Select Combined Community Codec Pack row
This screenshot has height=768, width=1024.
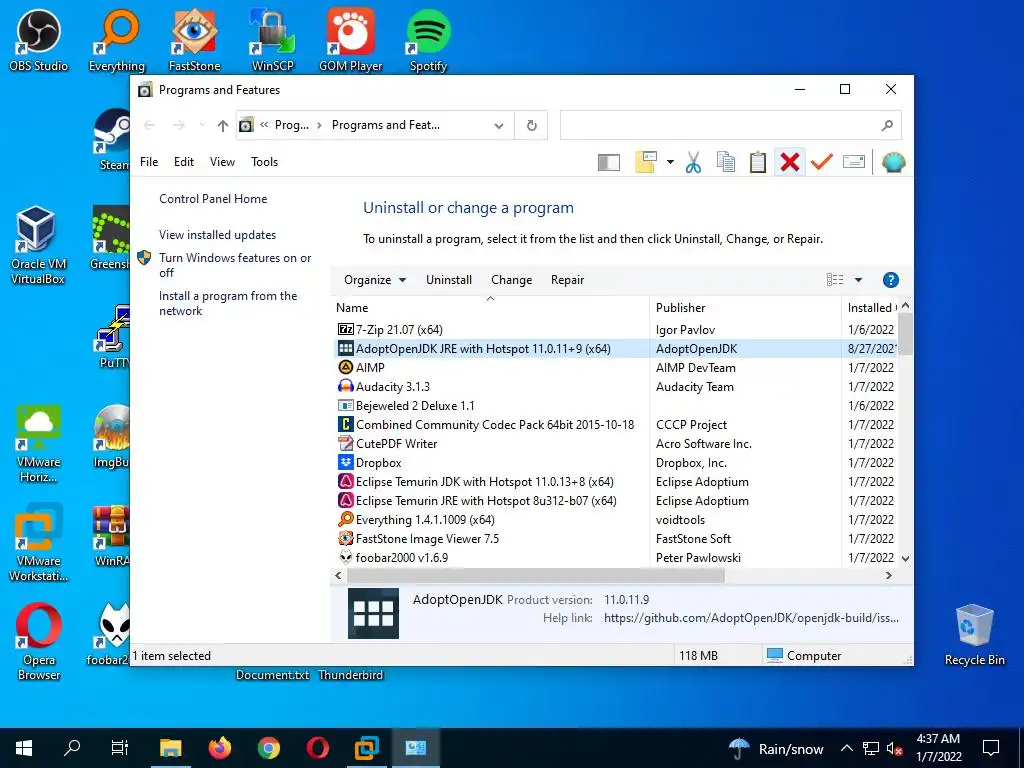pyautogui.click(x=614, y=424)
